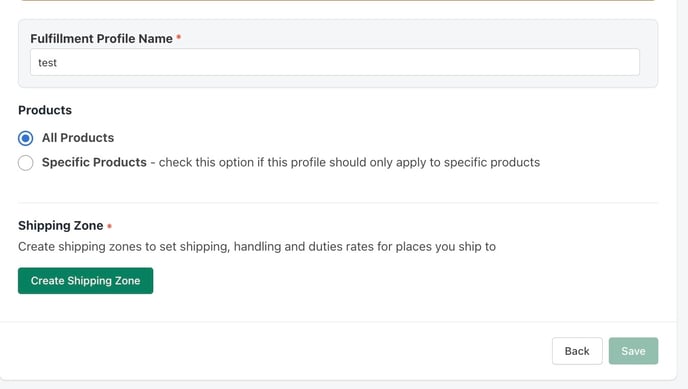Select the All Products radio button

(x=25, y=138)
